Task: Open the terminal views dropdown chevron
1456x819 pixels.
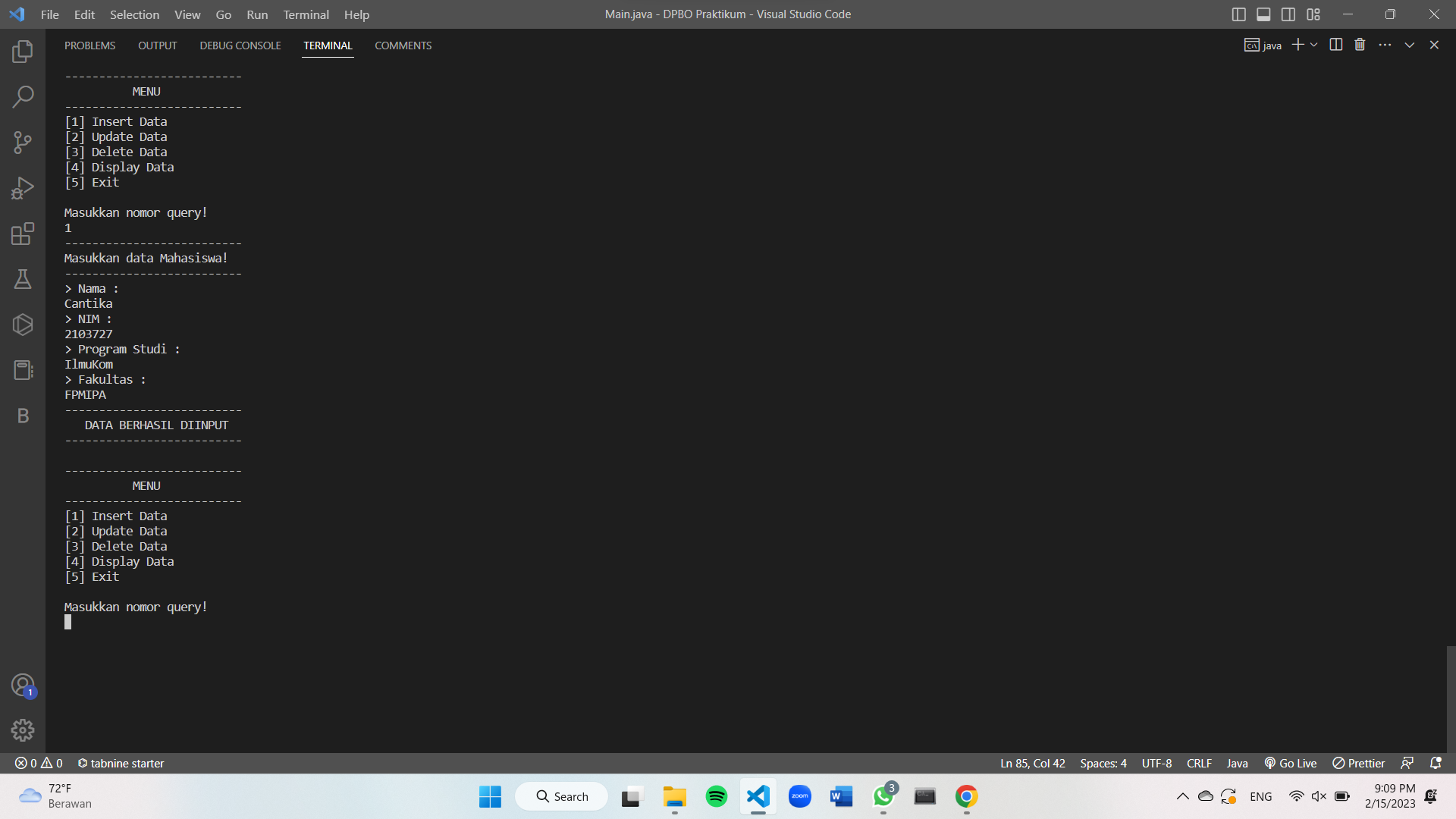Action: (x=1409, y=45)
